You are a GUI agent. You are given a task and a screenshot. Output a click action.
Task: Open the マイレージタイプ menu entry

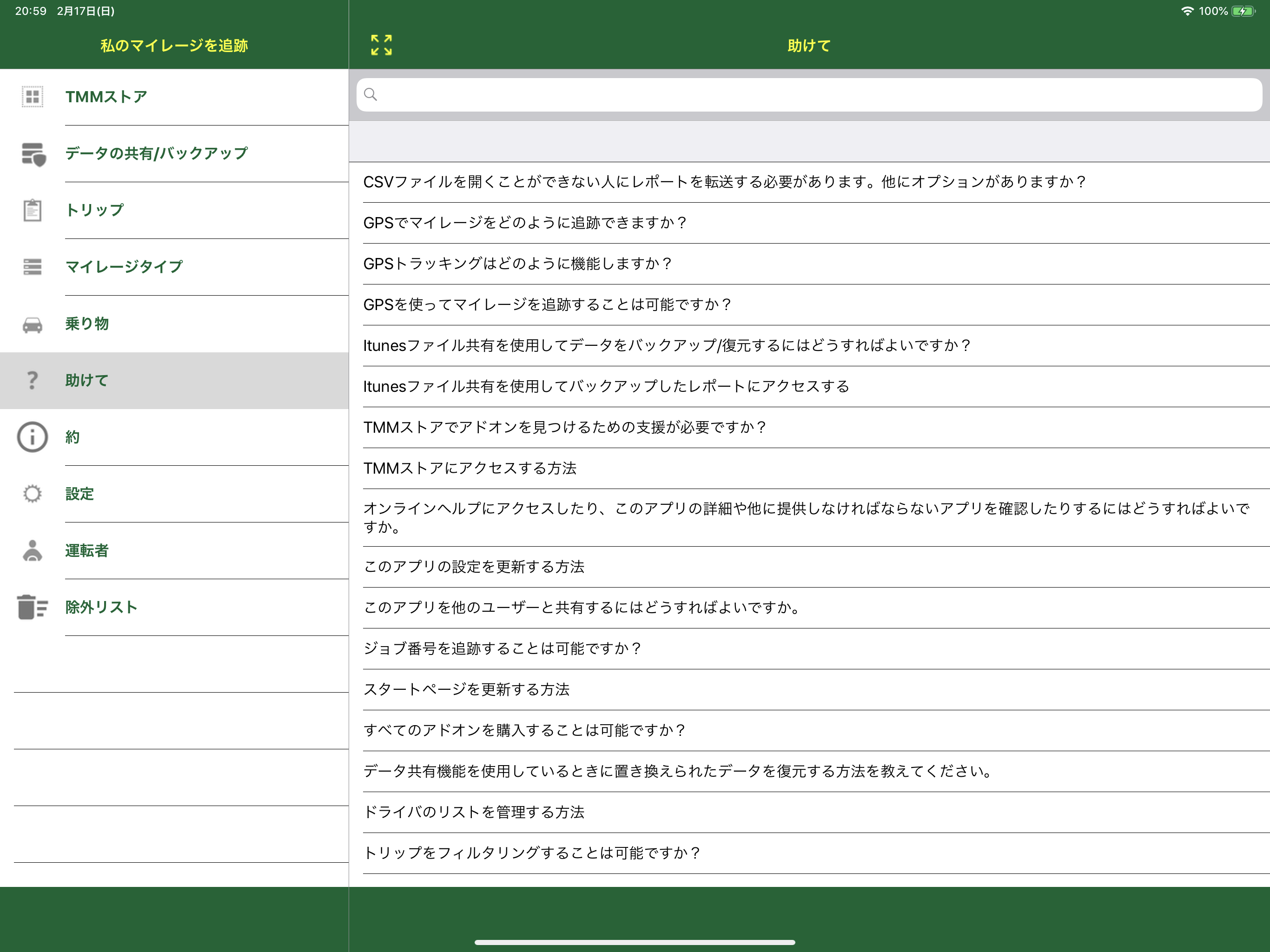pyautogui.click(x=124, y=266)
